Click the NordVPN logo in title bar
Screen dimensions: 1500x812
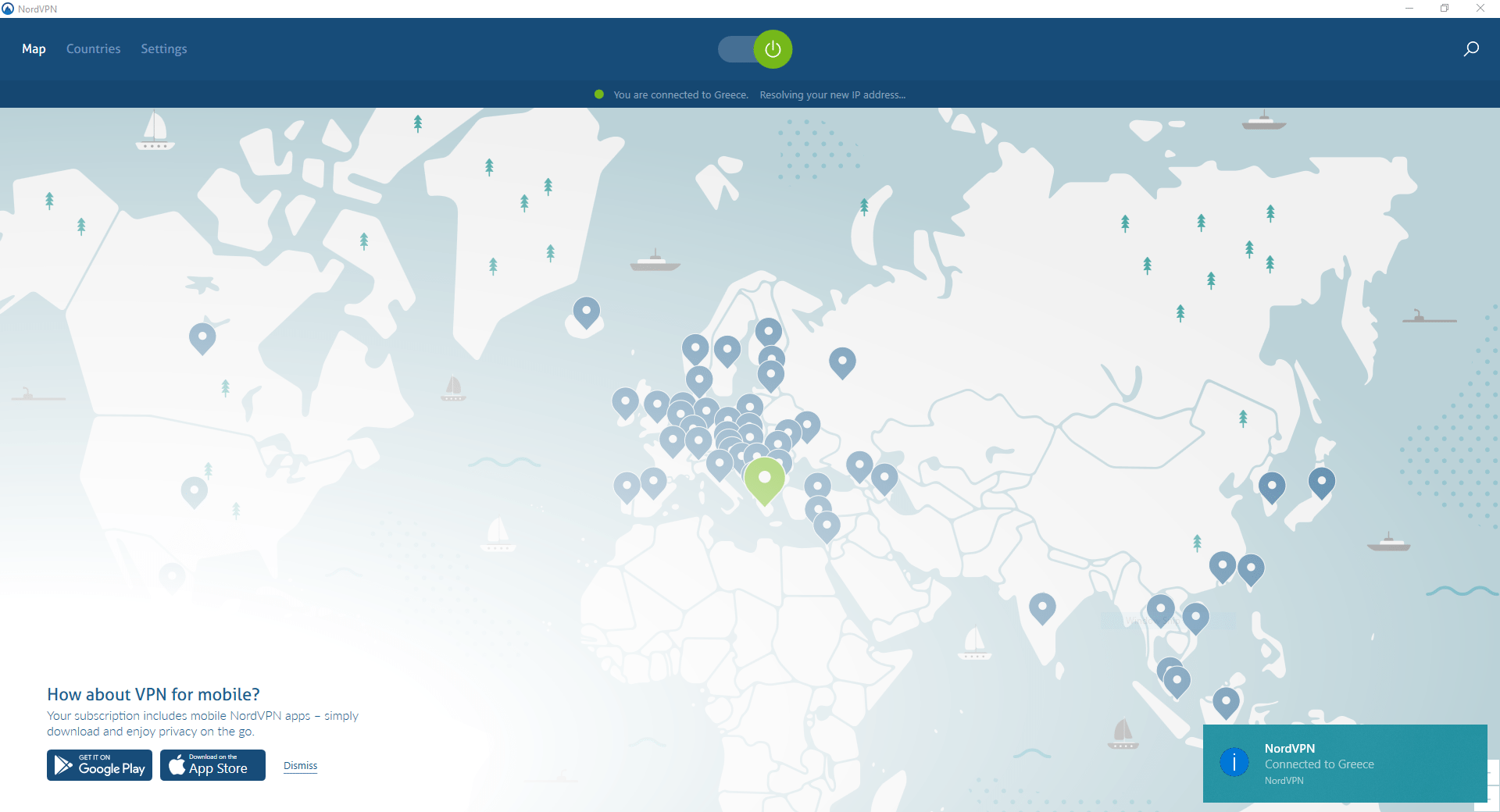coord(8,9)
